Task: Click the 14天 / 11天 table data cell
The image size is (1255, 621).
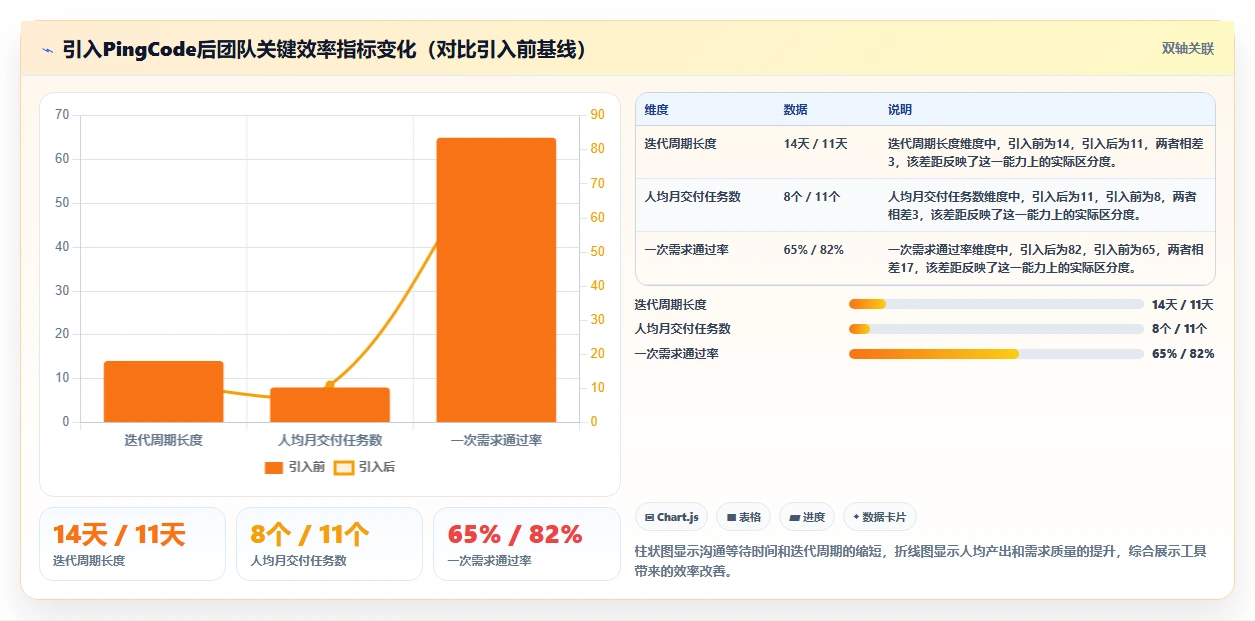Action: [x=816, y=144]
